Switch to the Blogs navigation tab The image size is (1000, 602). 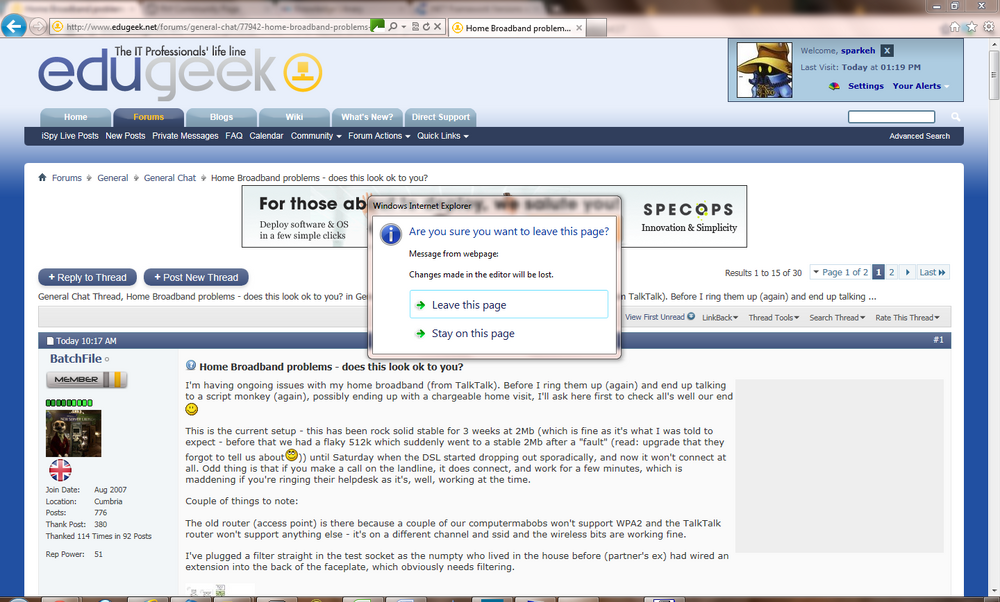tap(221, 117)
